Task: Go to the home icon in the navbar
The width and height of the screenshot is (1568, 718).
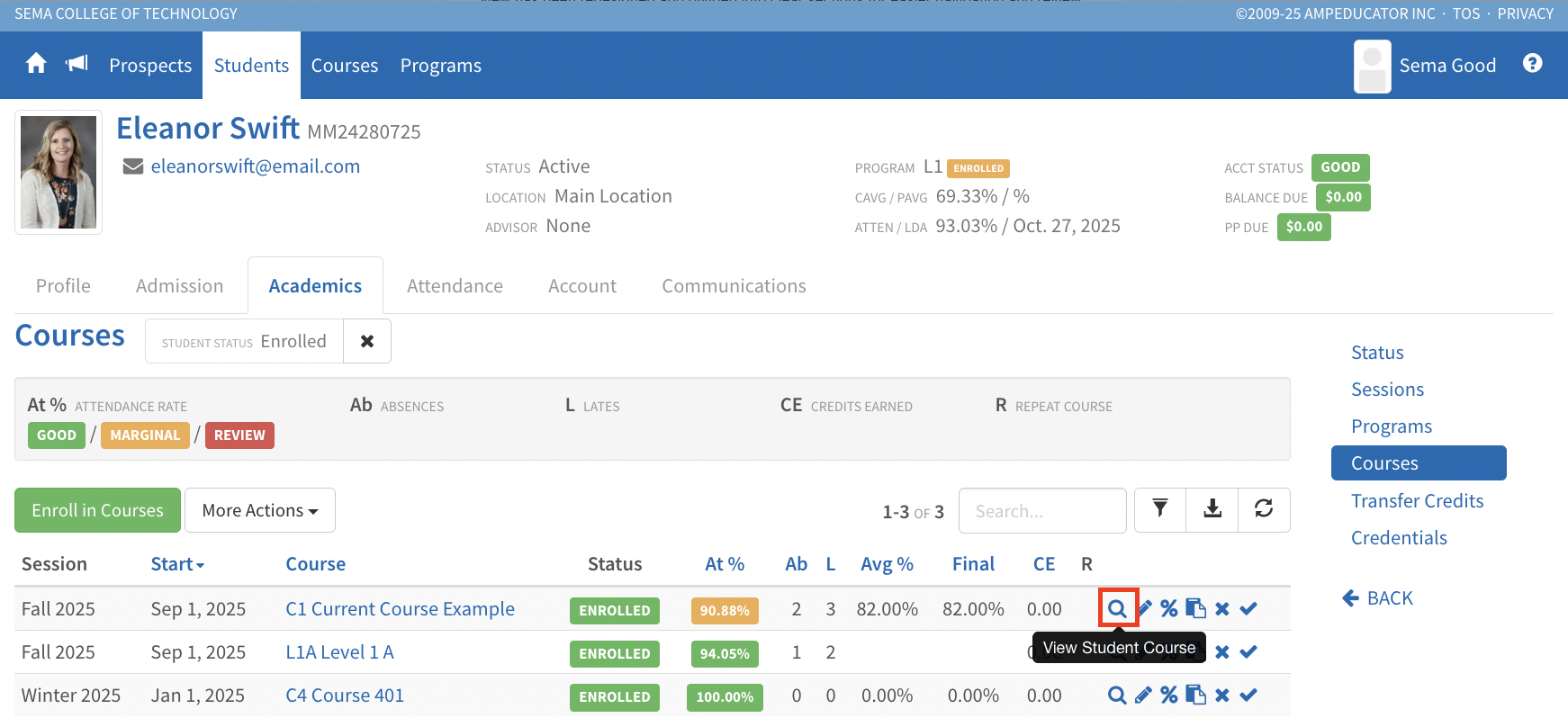Action: (x=36, y=65)
